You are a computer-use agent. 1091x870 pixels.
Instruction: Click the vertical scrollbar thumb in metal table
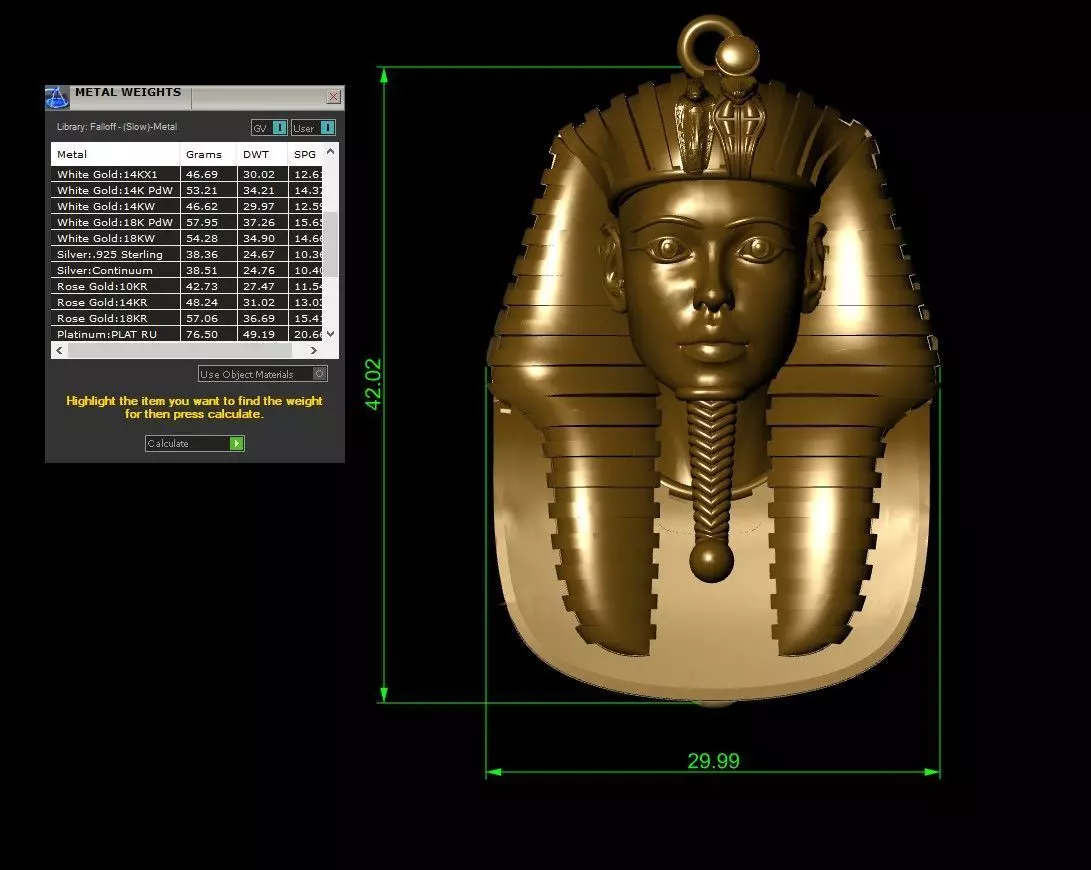click(x=332, y=244)
